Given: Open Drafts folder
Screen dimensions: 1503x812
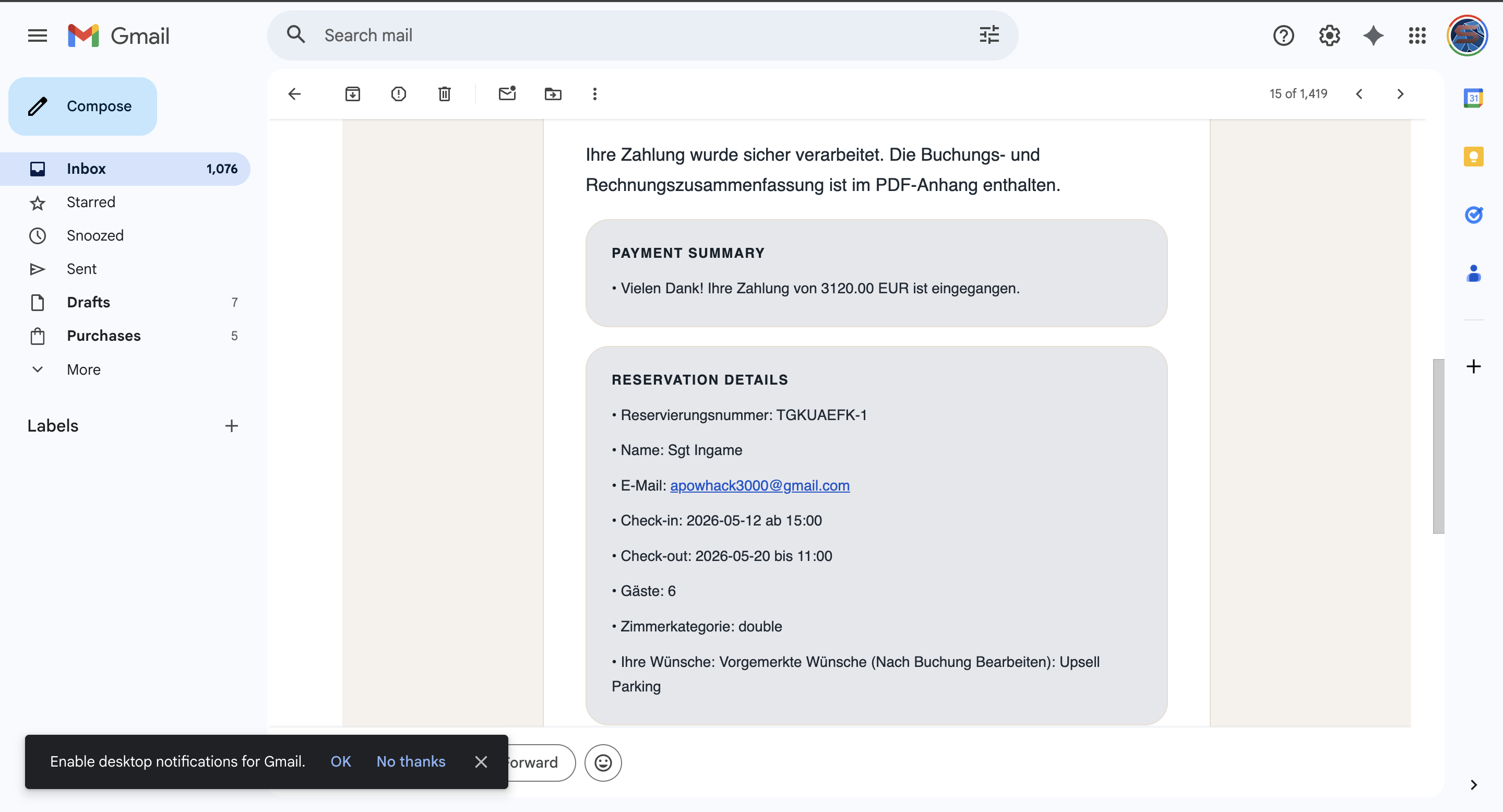Looking at the screenshot, I should 125,302.
